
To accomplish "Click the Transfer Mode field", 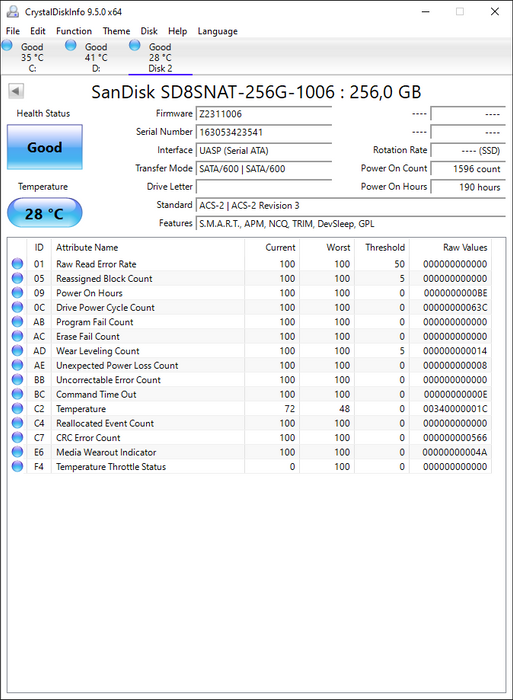I will [x=264, y=169].
